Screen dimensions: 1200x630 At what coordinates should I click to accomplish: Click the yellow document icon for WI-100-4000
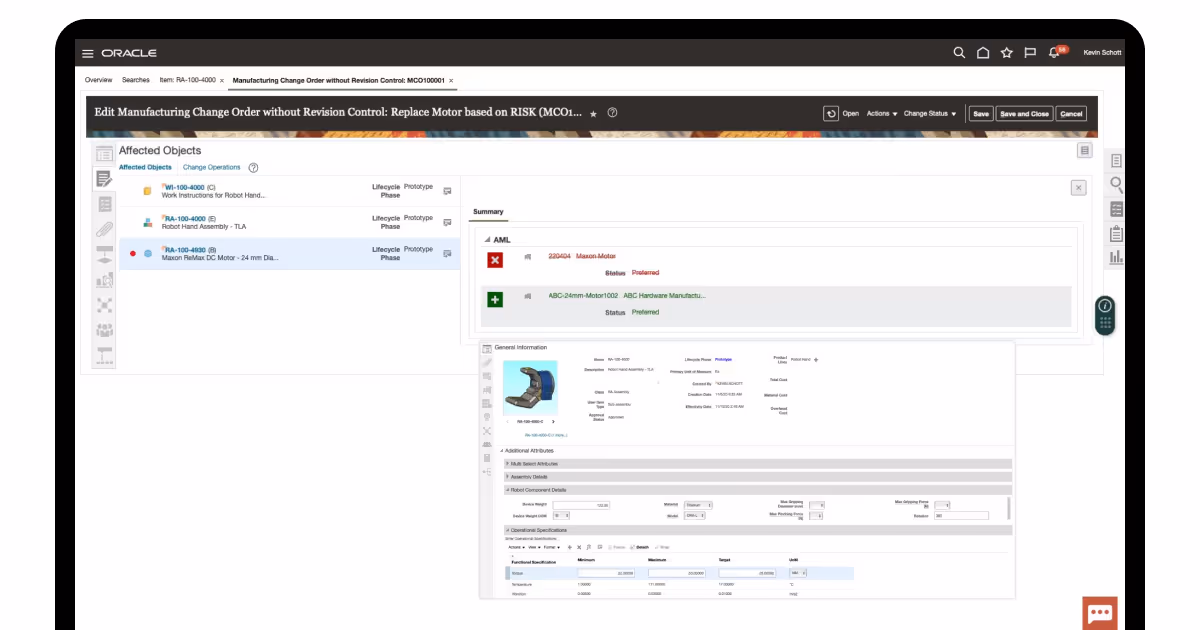(147, 191)
